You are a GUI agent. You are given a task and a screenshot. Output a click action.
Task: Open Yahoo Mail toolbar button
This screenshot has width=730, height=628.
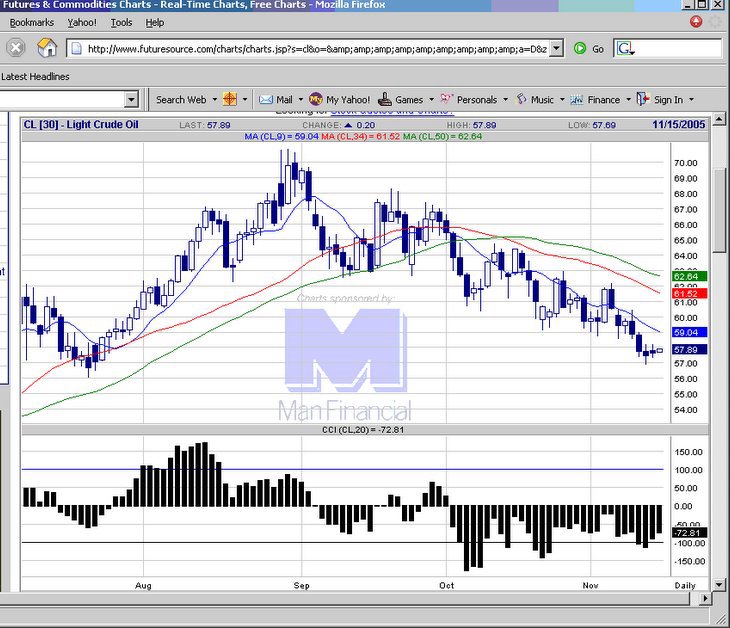(x=276, y=100)
